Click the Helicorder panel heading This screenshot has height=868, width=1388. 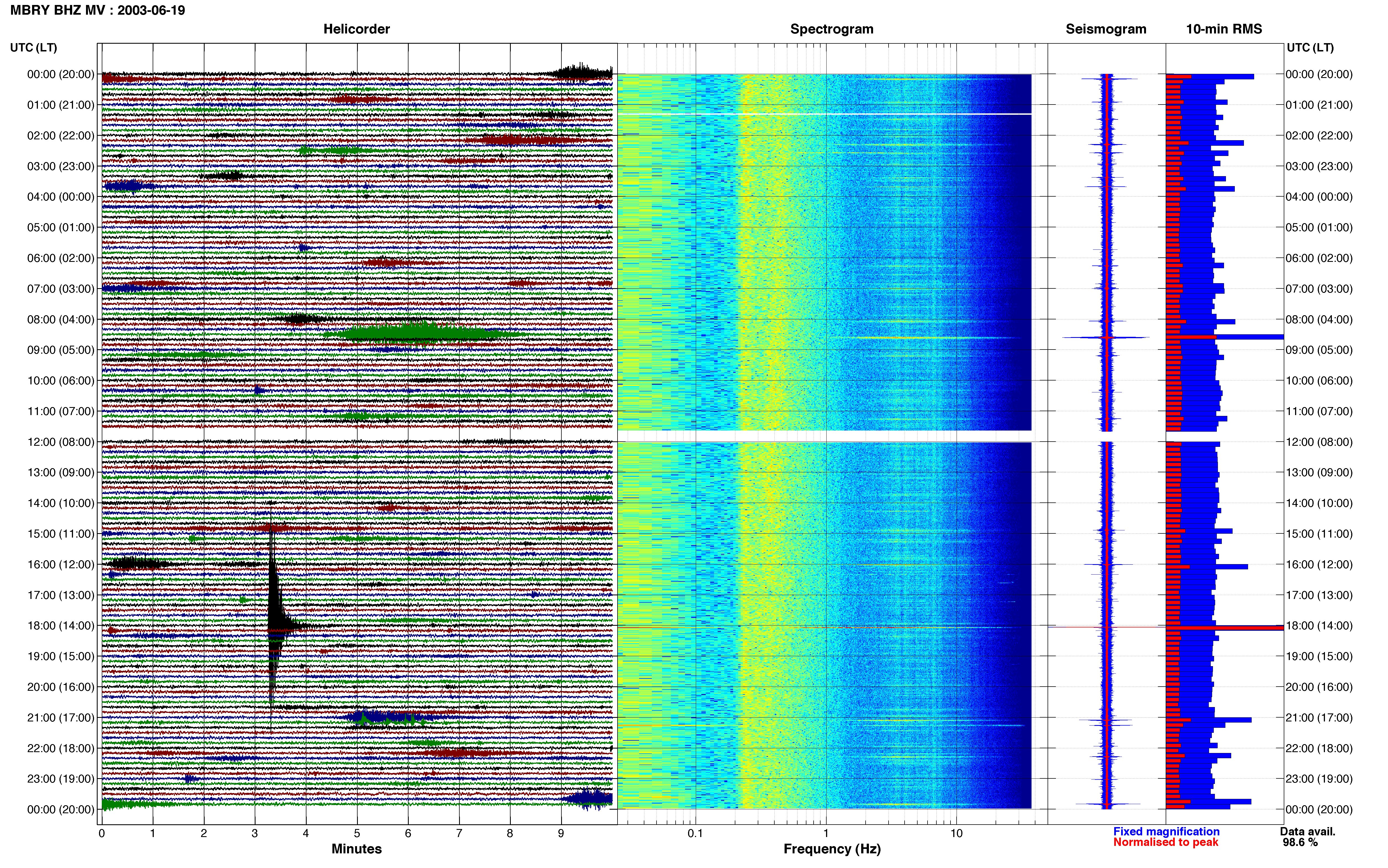coord(356,29)
